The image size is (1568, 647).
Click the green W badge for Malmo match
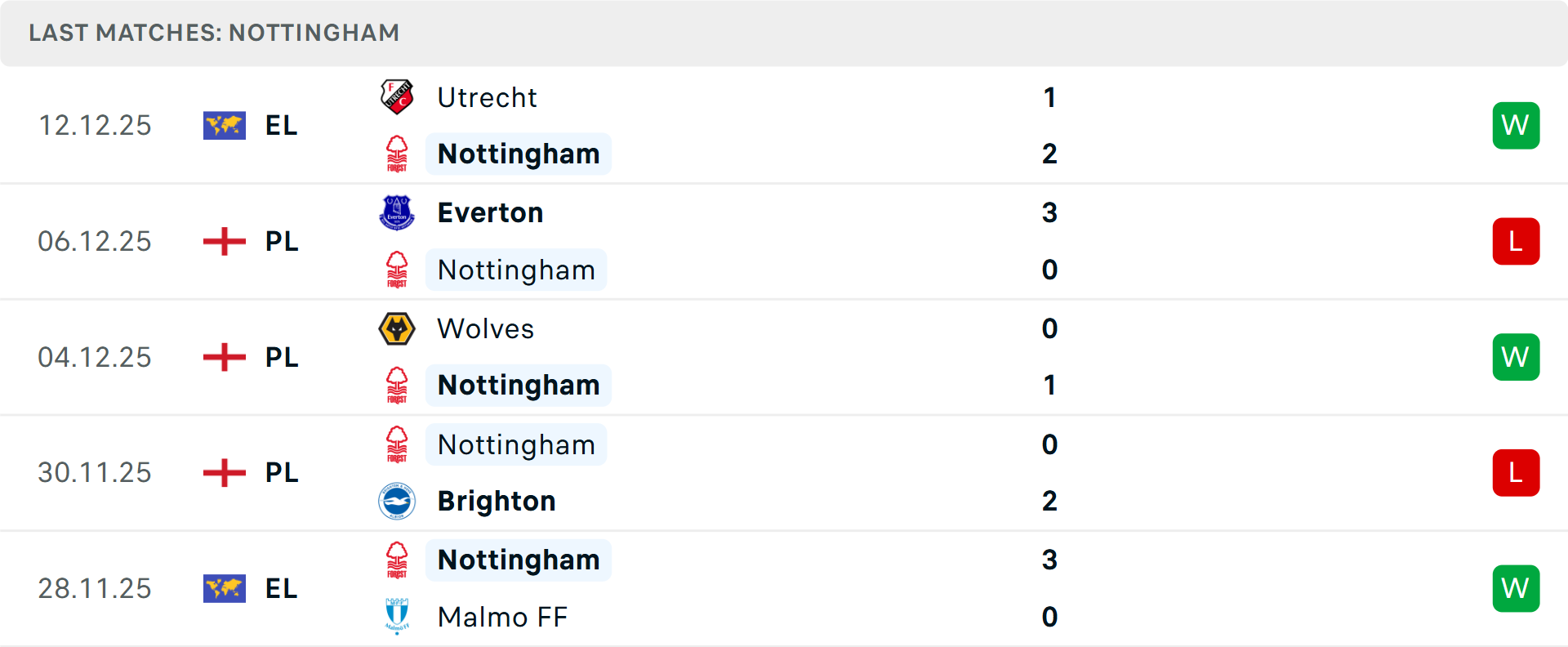(1516, 588)
